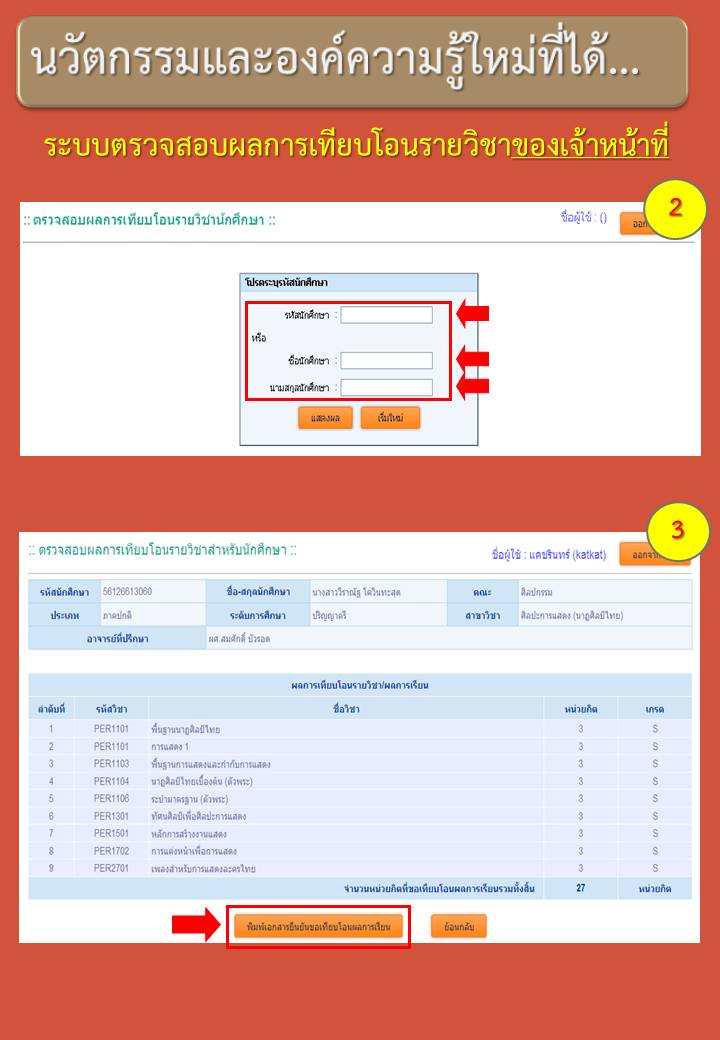Image resolution: width=720 pixels, height=1040 pixels.
Task: Click the แสดงผล button
Action: coord(325,418)
